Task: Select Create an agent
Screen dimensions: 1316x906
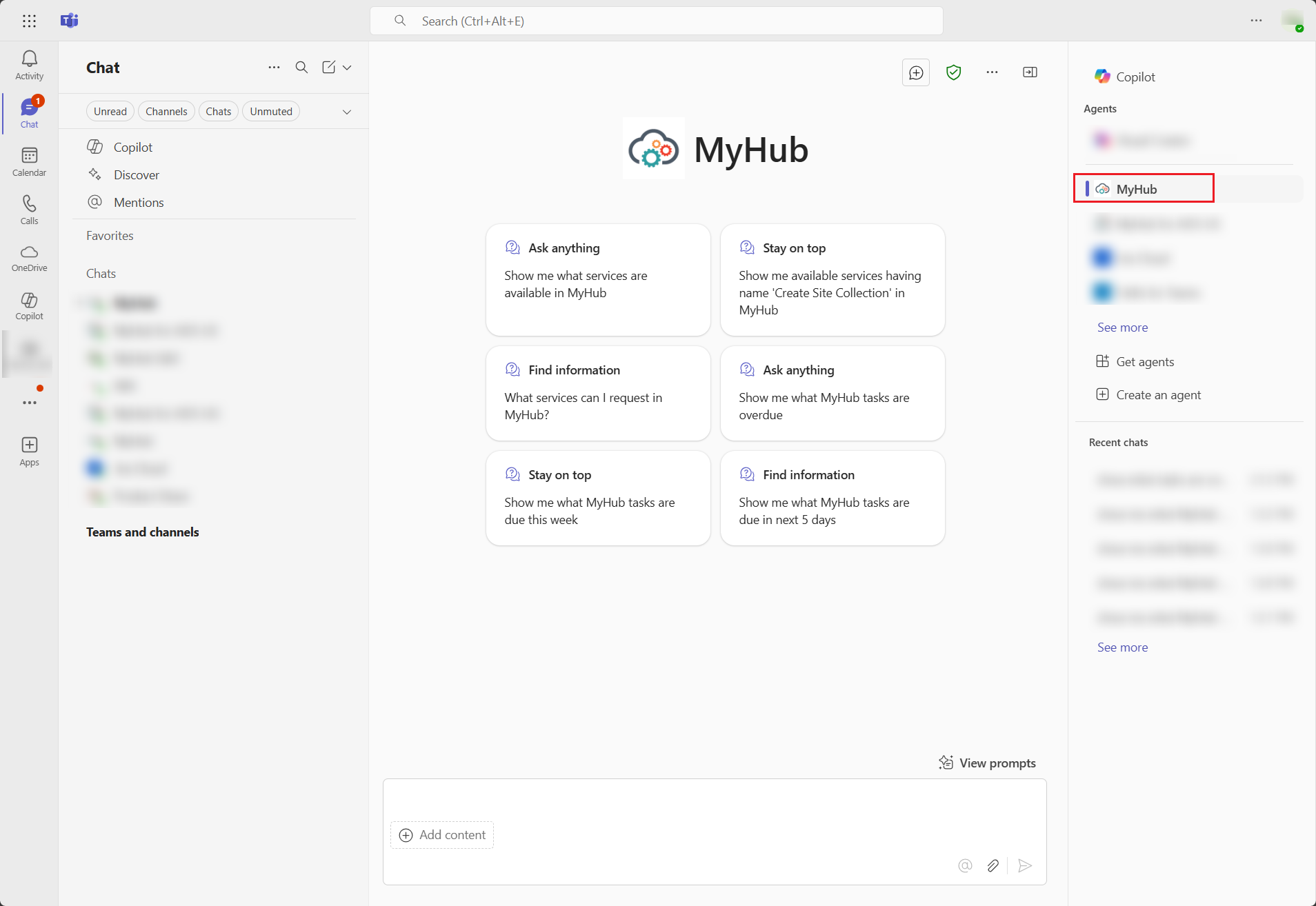Action: click(1157, 394)
